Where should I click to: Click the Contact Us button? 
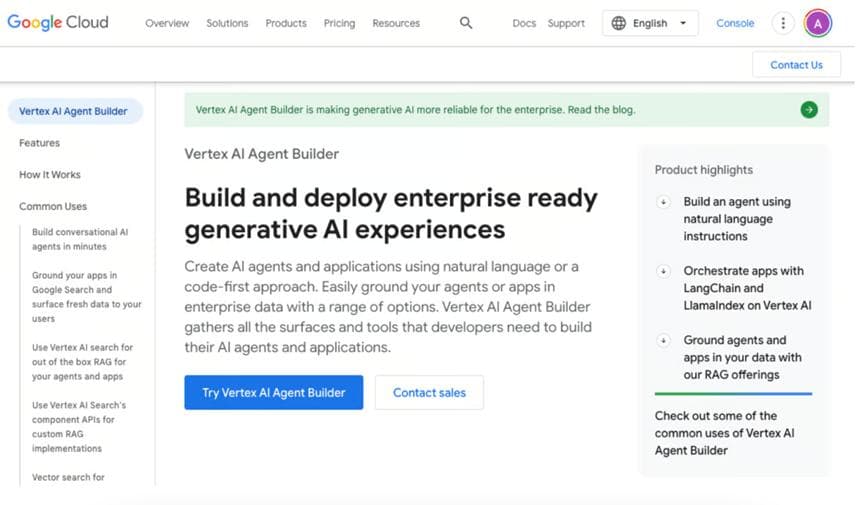pyautogui.click(x=796, y=65)
